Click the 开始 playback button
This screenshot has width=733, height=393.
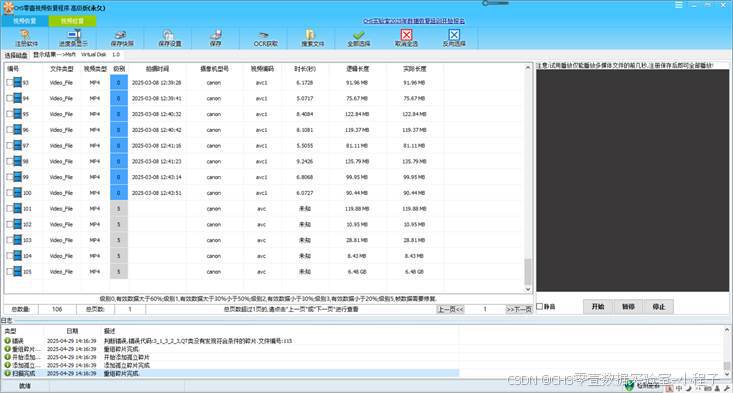[x=598, y=307]
